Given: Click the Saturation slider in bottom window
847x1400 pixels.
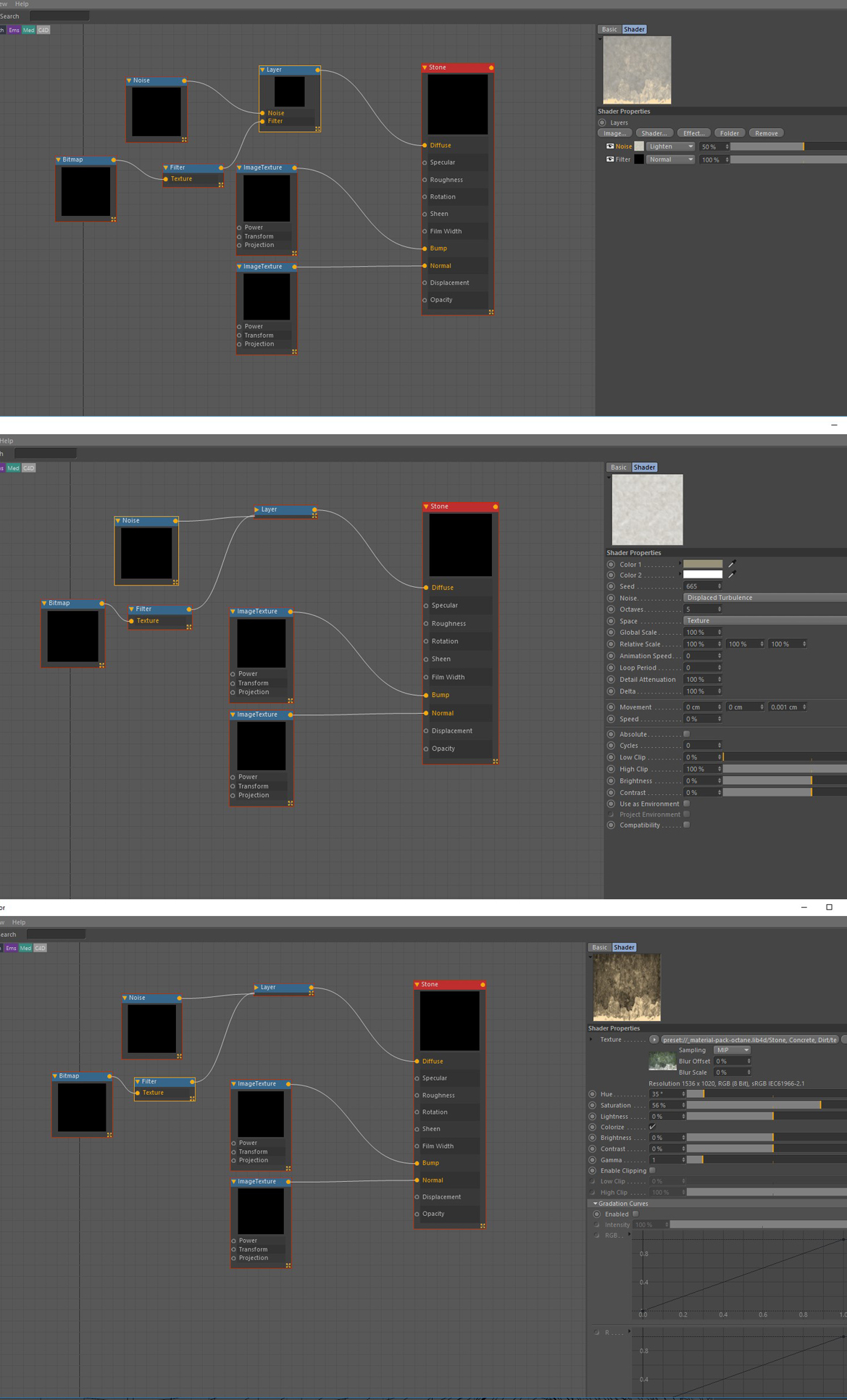Looking at the screenshot, I should pyautogui.click(x=767, y=1105).
